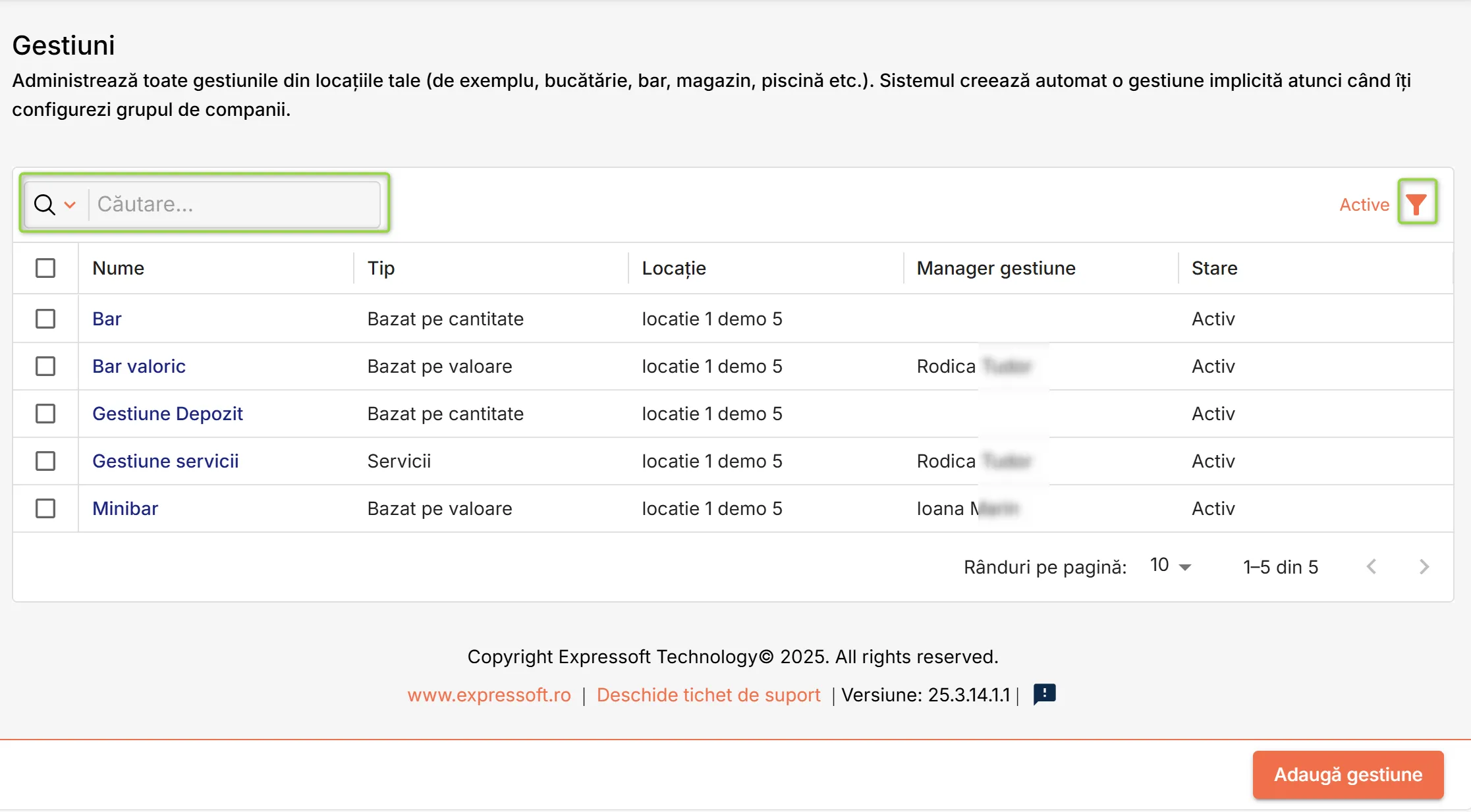
Task: Tick the Gestiune servicii row checkbox
Action: [45, 461]
